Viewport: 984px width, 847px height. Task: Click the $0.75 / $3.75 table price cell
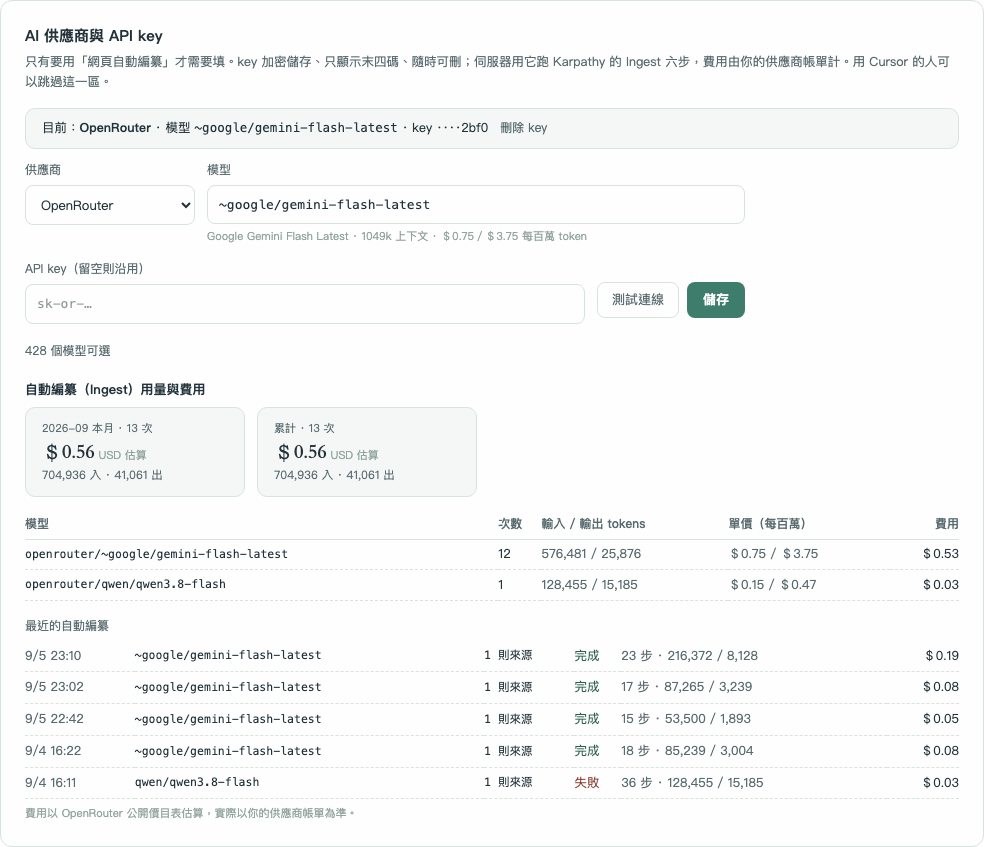pos(774,554)
